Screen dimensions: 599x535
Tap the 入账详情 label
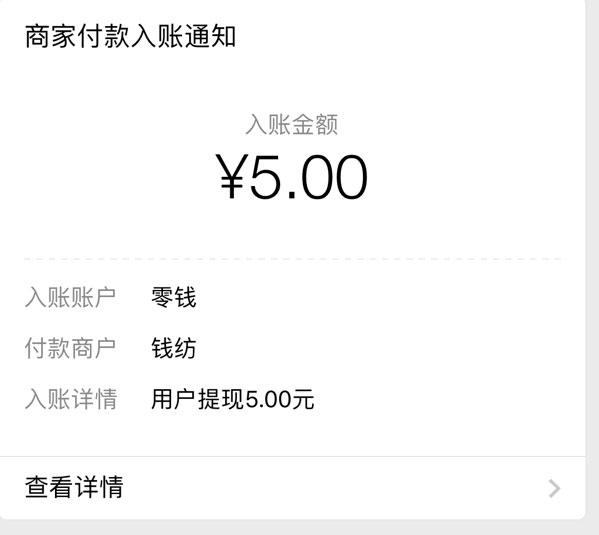(x=71, y=399)
